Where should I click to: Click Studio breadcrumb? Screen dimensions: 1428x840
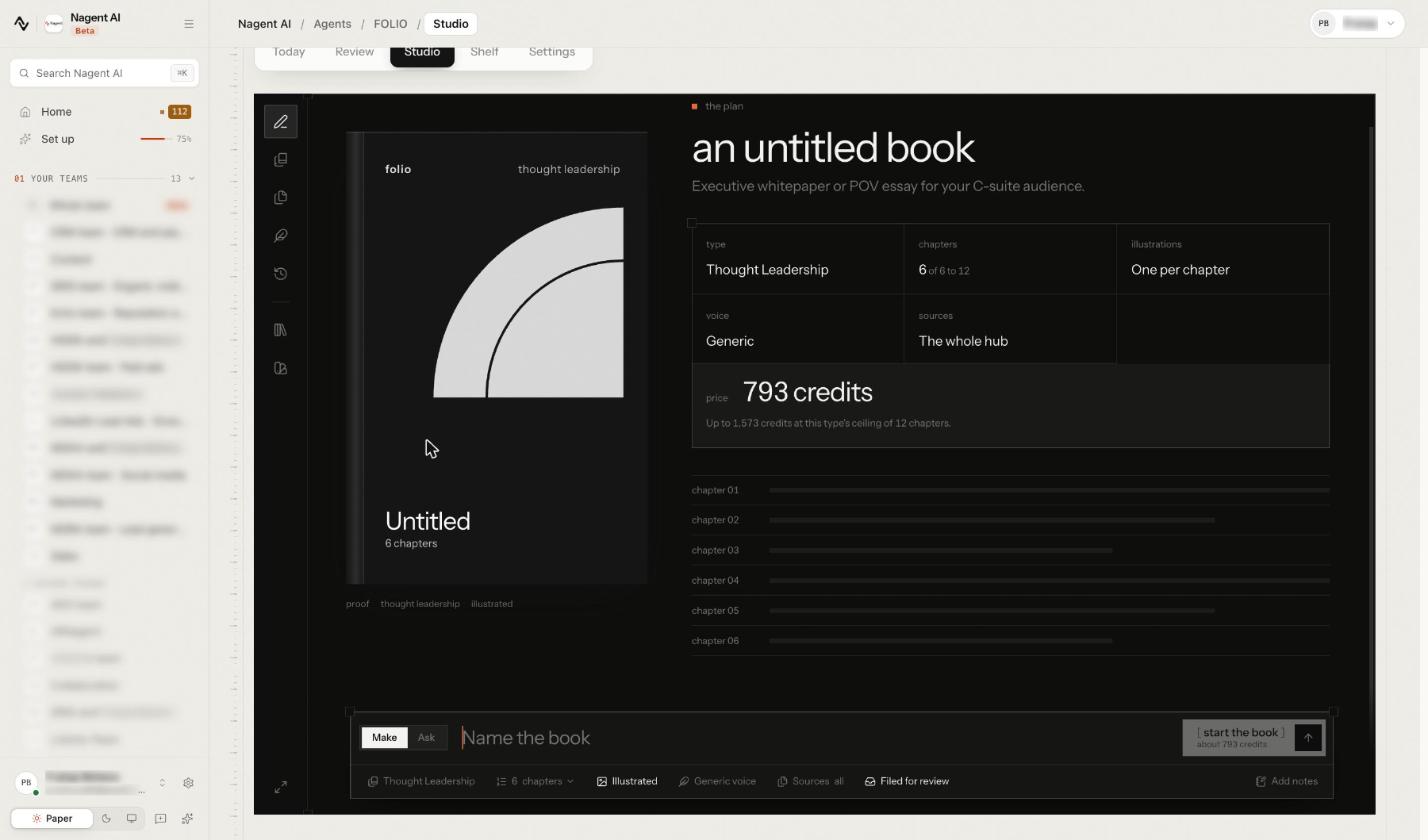click(x=450, y=24)
